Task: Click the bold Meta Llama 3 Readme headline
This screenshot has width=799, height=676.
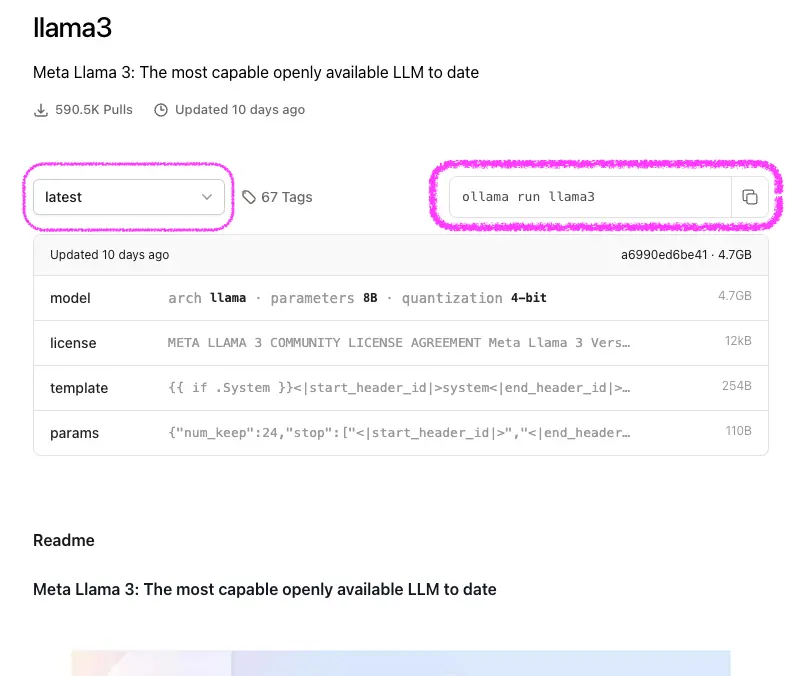Action: pyautogui.click(x=265, y=589)
